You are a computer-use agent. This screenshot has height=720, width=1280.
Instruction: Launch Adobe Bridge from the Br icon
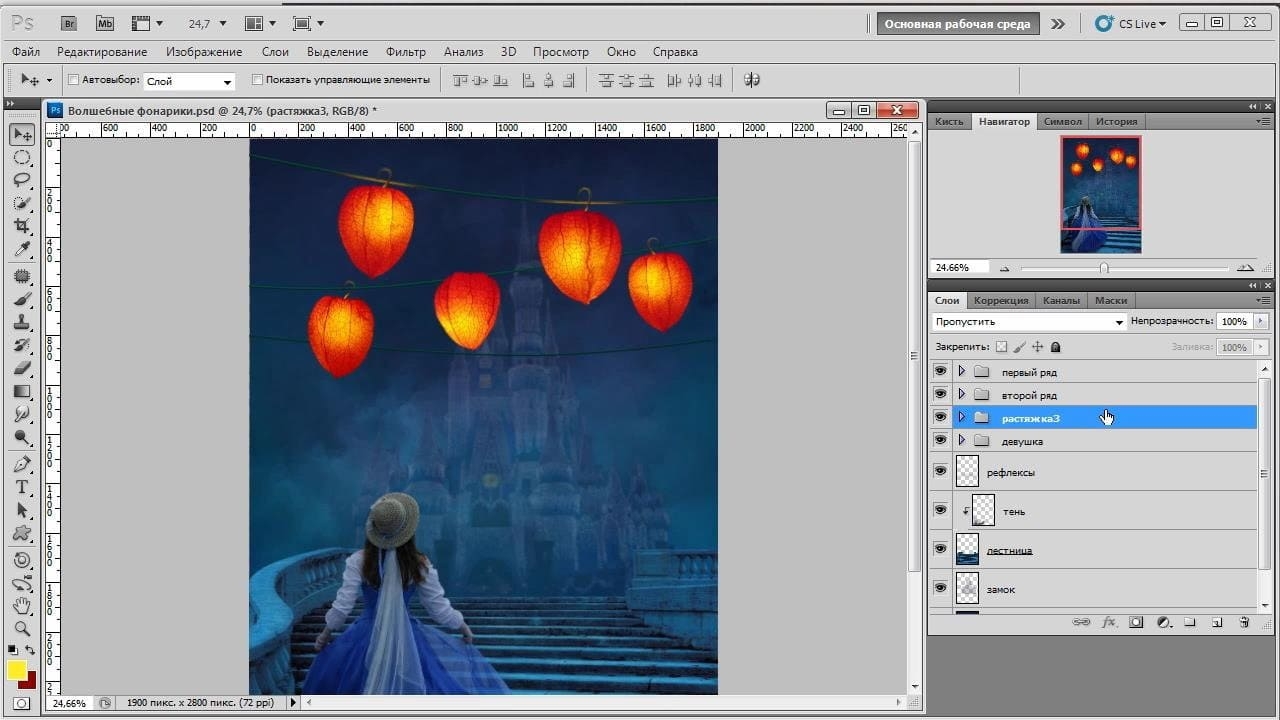[69, 23]
